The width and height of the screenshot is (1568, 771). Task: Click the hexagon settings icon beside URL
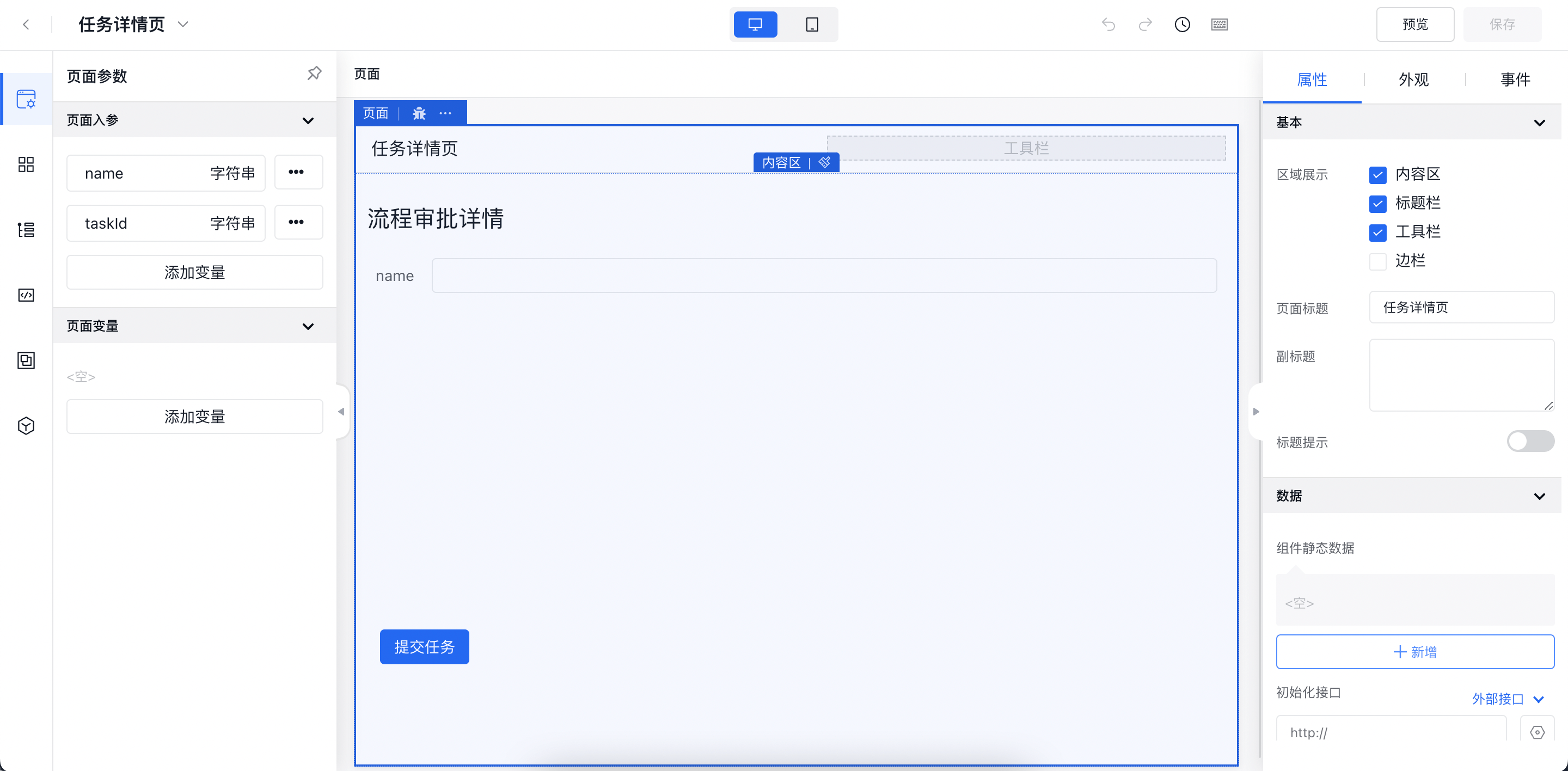tap(1537, 732)
